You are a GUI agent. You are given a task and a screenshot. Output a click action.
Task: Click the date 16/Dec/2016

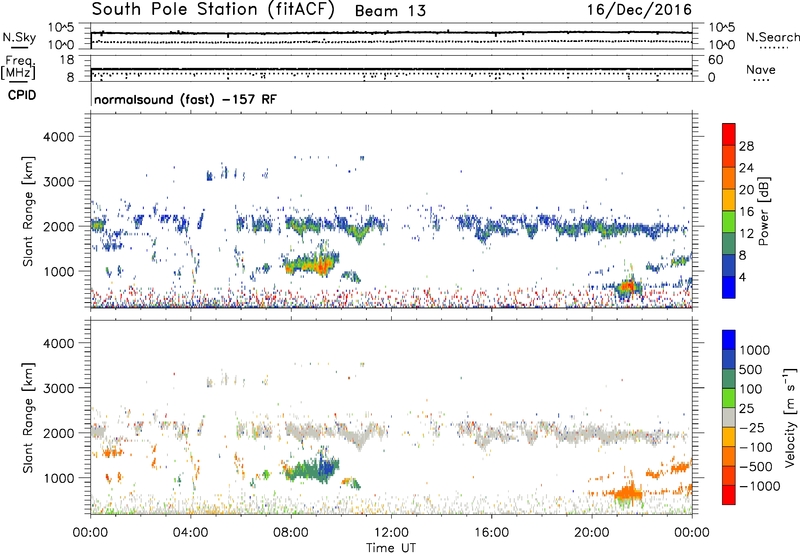click(x=639, y=10)
